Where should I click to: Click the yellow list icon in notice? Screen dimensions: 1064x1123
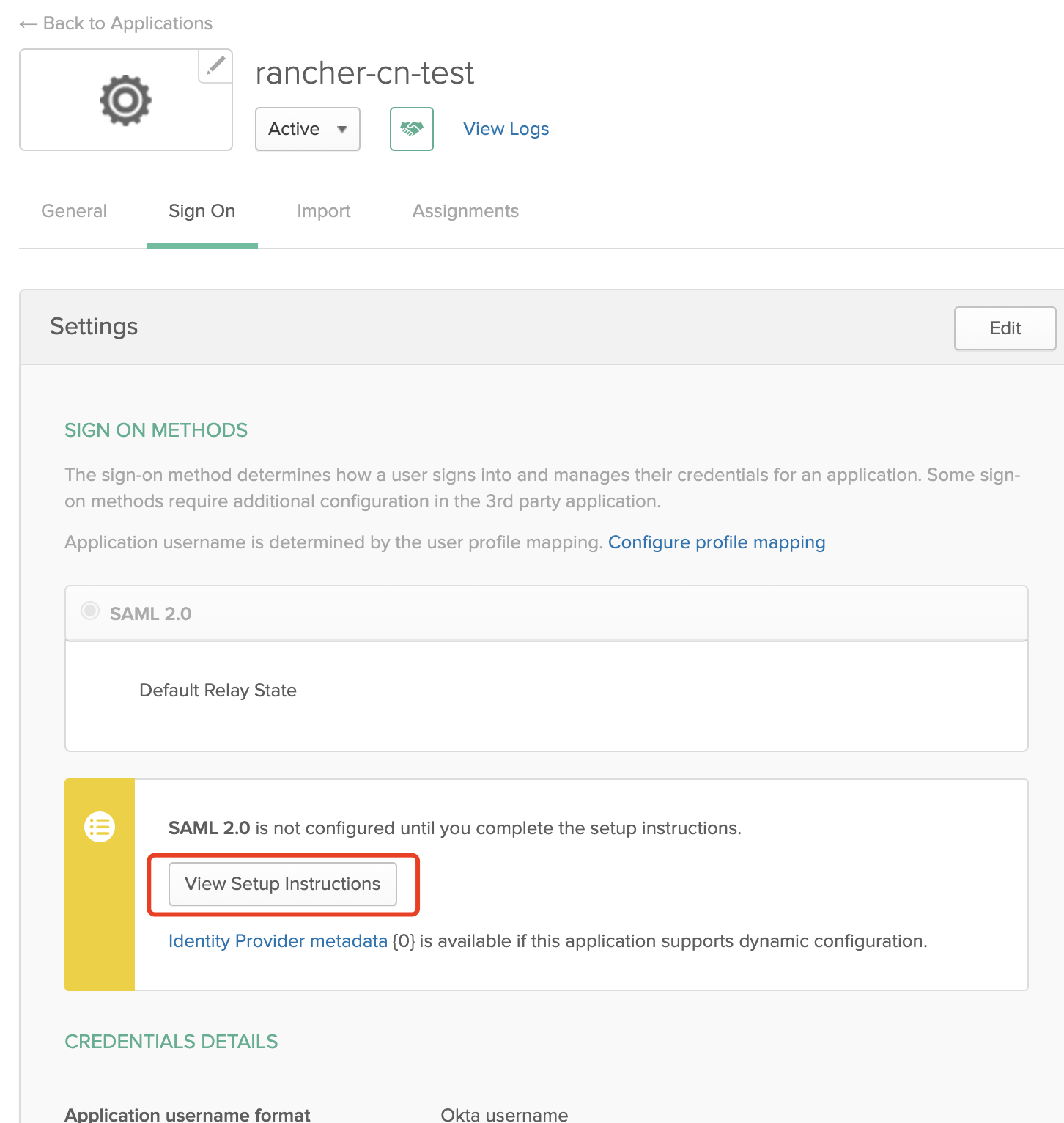click(100, 827)
